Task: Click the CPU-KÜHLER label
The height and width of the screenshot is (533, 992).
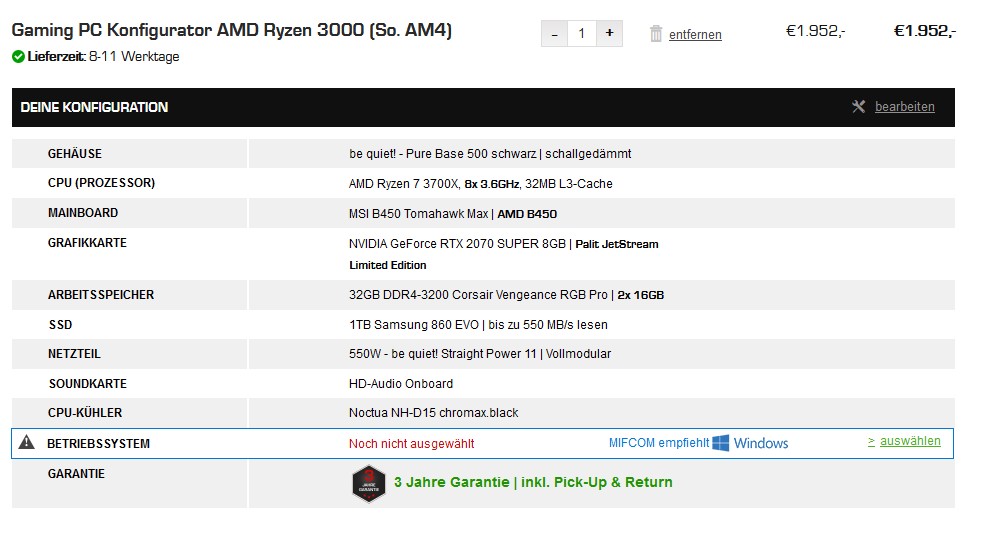Action: [85, 413]
